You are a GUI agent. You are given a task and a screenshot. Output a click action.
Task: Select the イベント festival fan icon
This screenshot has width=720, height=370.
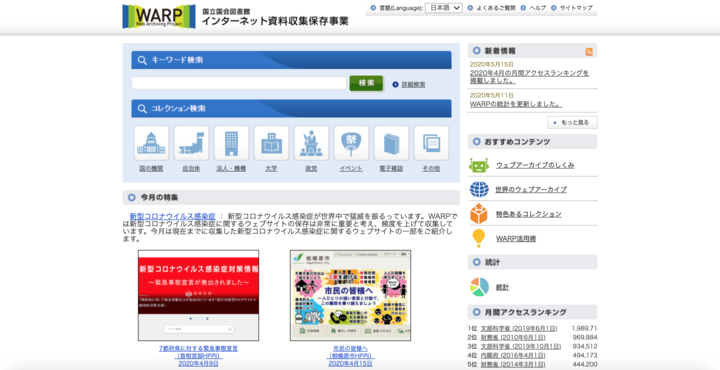pyautogui.click(x=351, y=143)
